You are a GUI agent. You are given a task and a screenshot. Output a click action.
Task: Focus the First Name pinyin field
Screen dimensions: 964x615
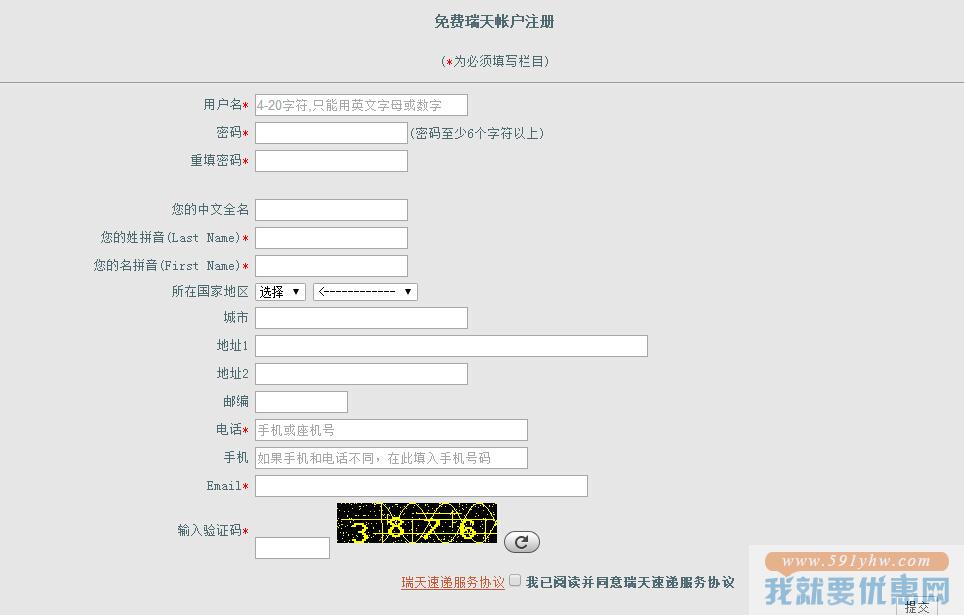[x=331, y=266]
